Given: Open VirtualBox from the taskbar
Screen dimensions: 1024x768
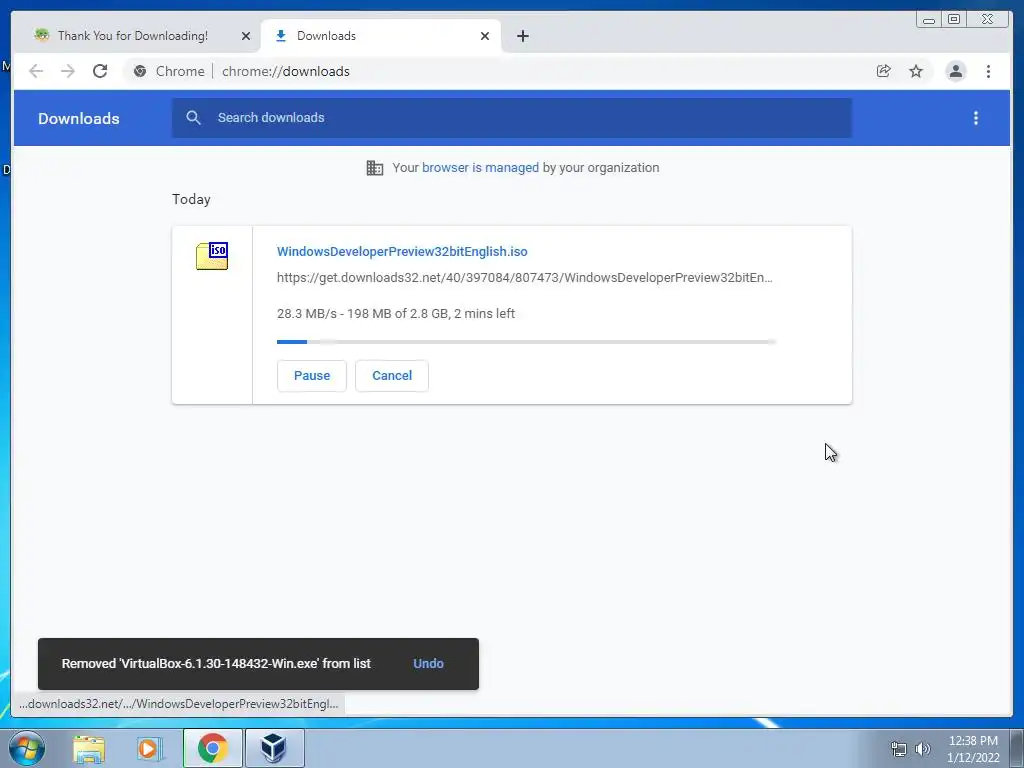Looking at the screenshot, I should click(x=274, y=748).
